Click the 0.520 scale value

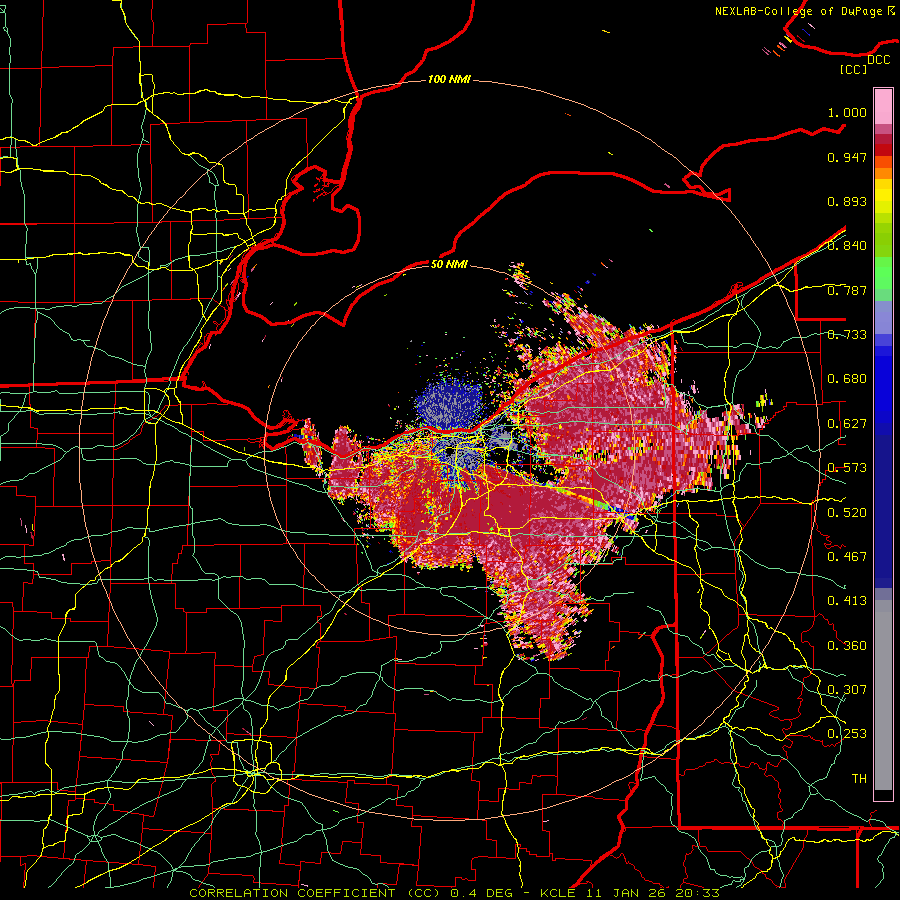click(x=847, y=513)
